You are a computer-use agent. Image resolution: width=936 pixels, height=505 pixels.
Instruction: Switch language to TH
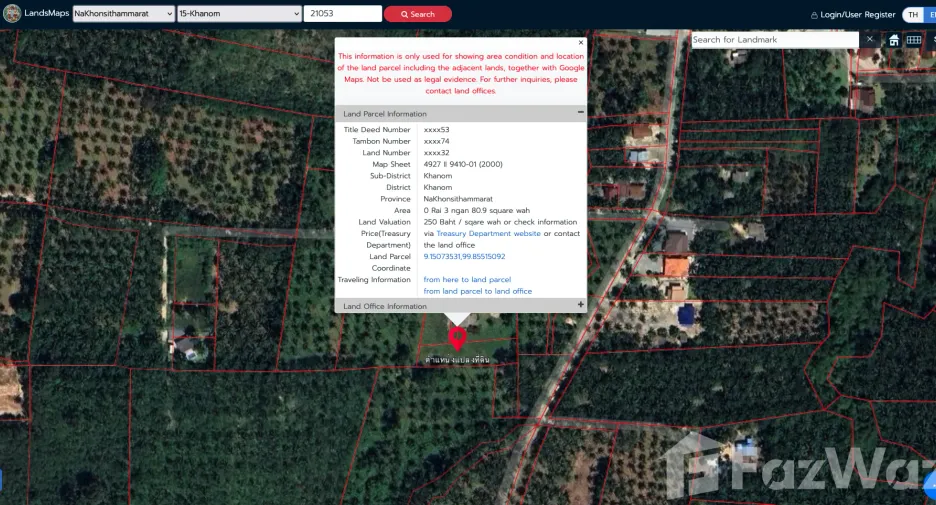tap(913, 15)
